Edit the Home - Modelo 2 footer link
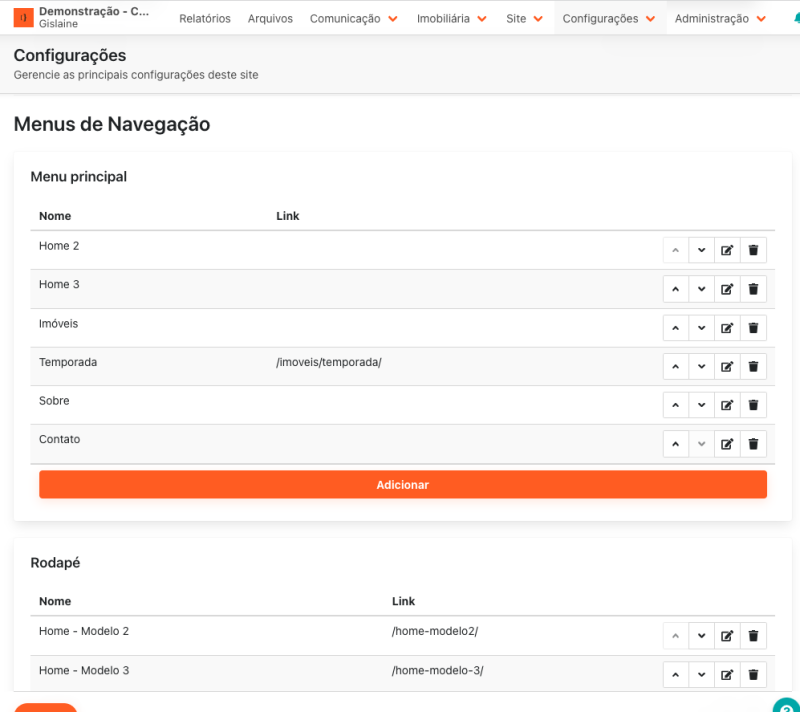Image resolution: width=800 pixels, height=712 pixels. [727, 636]
